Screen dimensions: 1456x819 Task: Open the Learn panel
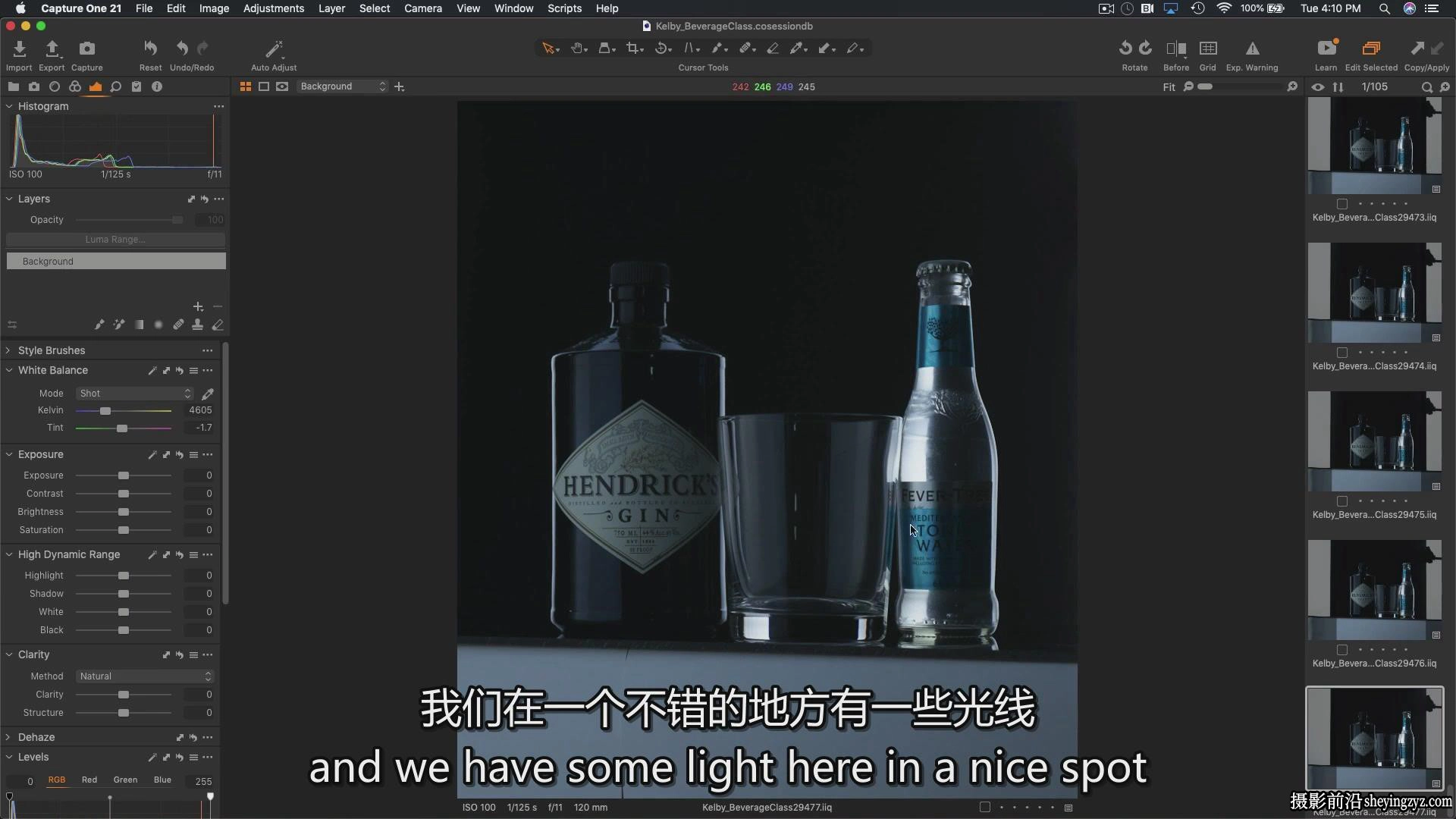click(1327, 49)
